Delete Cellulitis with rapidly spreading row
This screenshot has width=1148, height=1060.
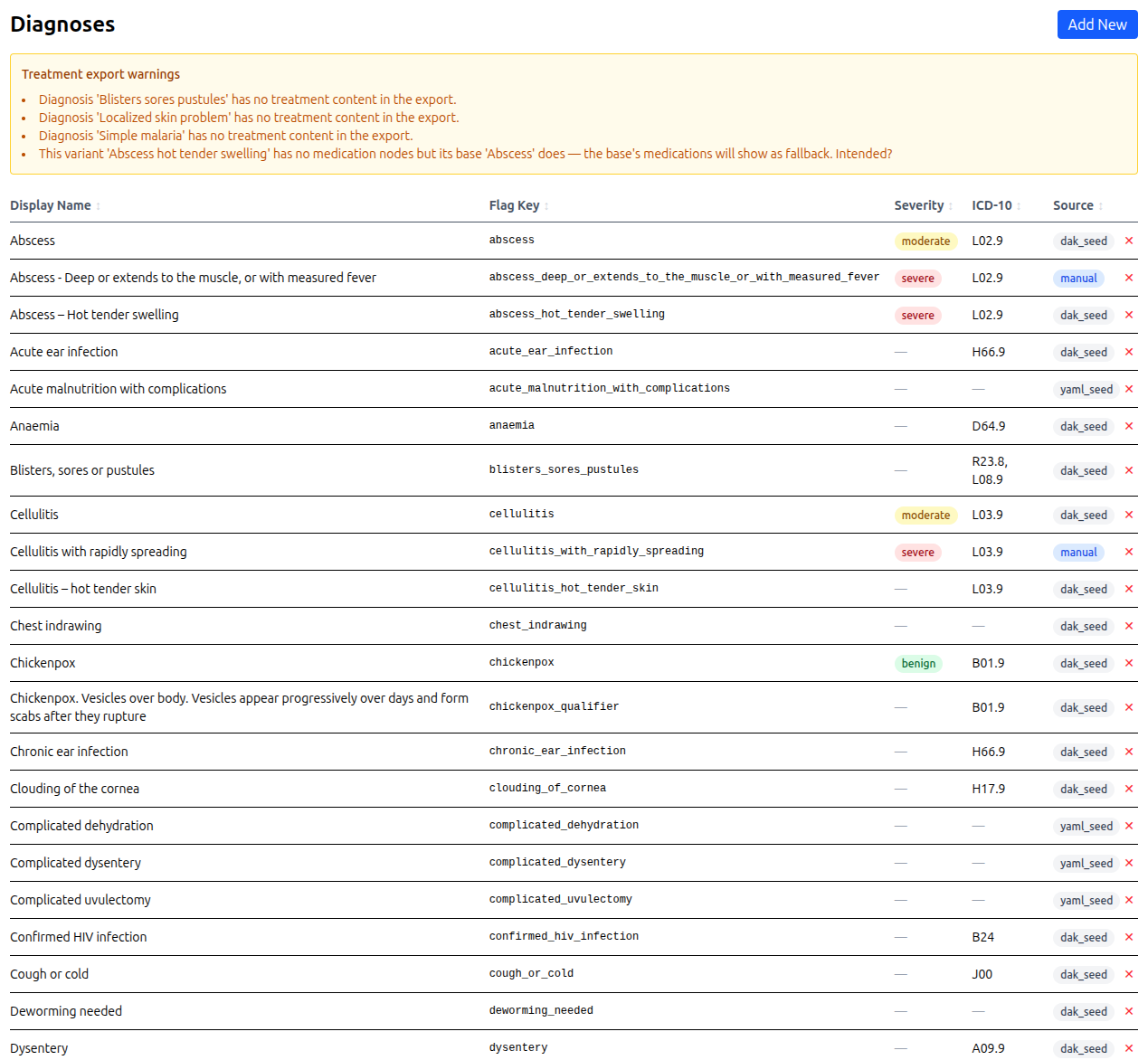1129,552
